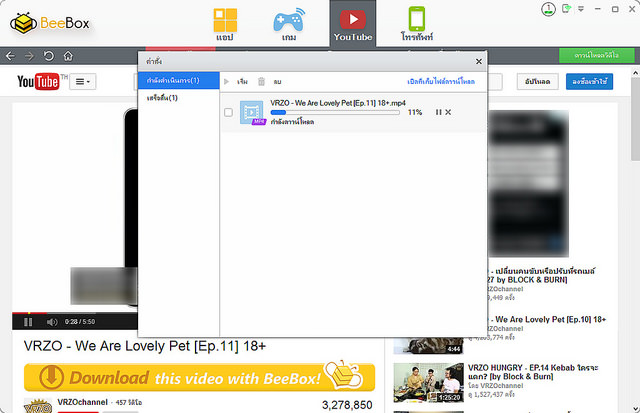Pause the VRZO Ep.11 download
The height and width of the screenshot is (413, 640).
(438, 112)
